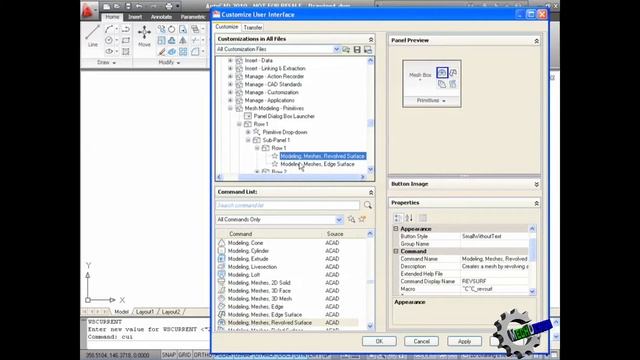640x360 pixels.
Task: Click the Save icon in quick access toolbar
Action: tap(128, 6)
